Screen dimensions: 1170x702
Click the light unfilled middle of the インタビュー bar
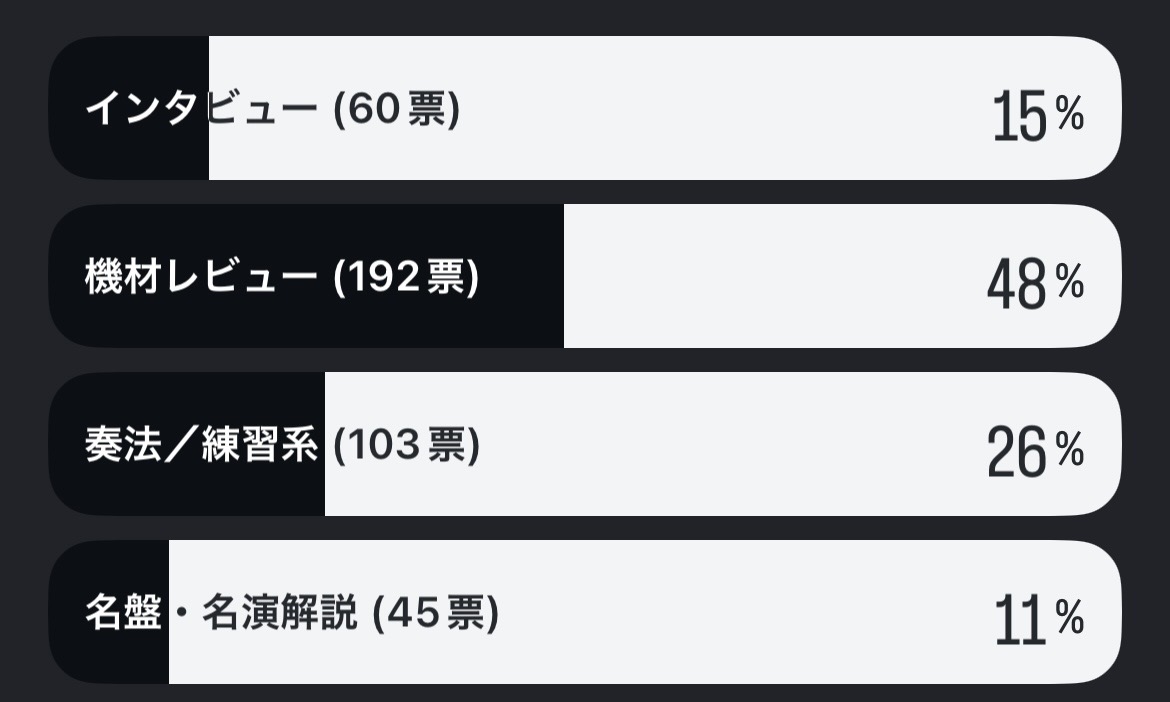[x=700, y=109]
